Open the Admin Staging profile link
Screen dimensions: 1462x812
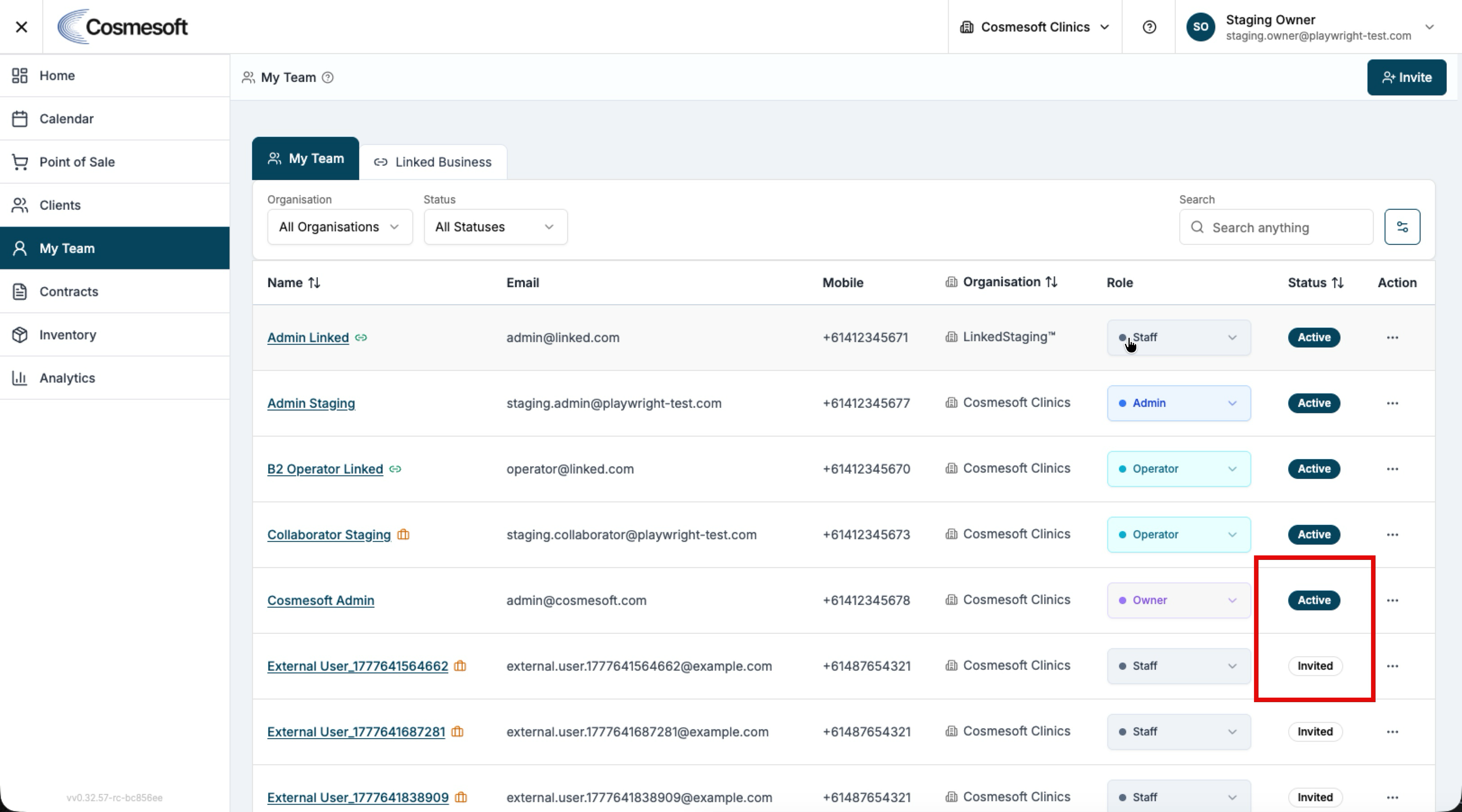tap(311, 403)
